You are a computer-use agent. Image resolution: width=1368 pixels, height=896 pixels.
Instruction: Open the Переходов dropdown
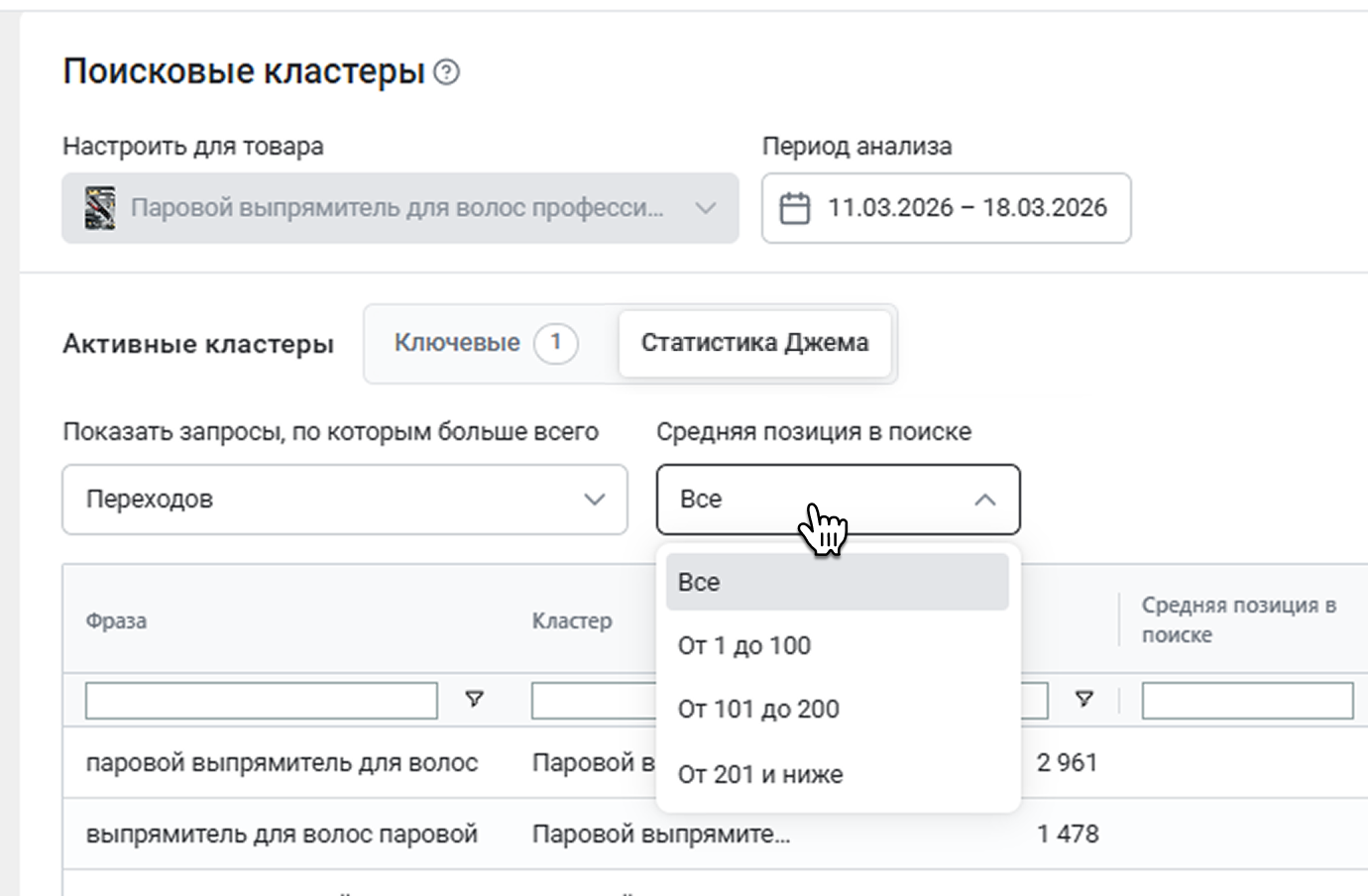(344, 500)
